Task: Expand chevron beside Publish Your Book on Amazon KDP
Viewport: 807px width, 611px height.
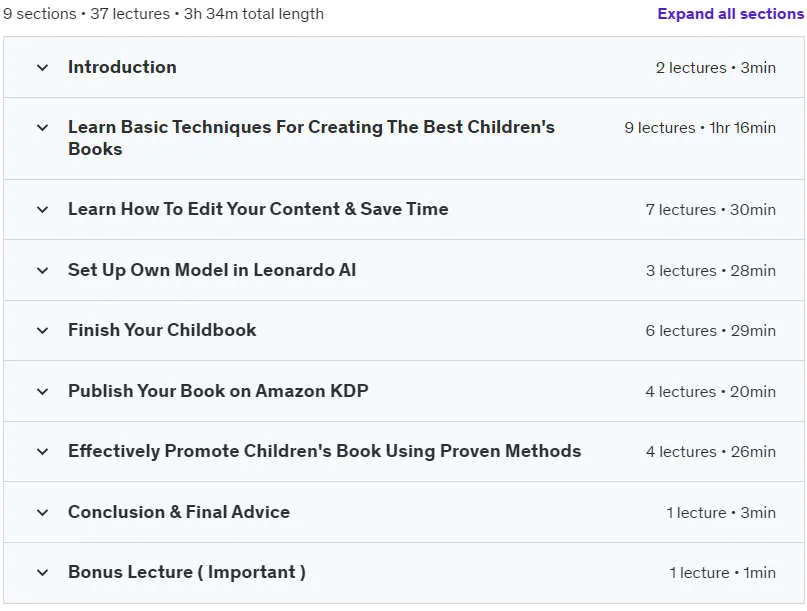Action: (x=43, y=391)
